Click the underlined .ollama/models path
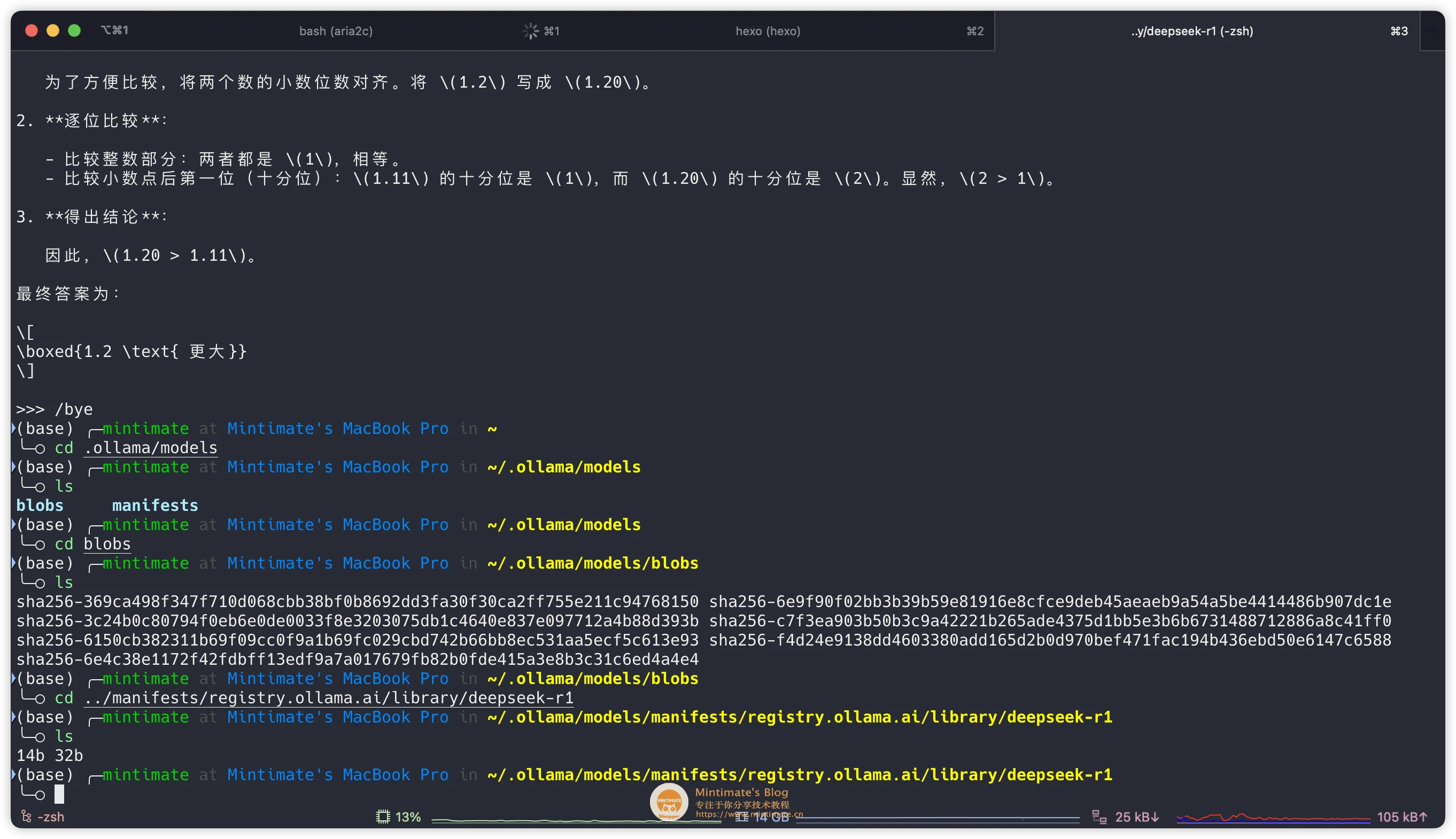The image size is (1456, 839). point(151,448)
